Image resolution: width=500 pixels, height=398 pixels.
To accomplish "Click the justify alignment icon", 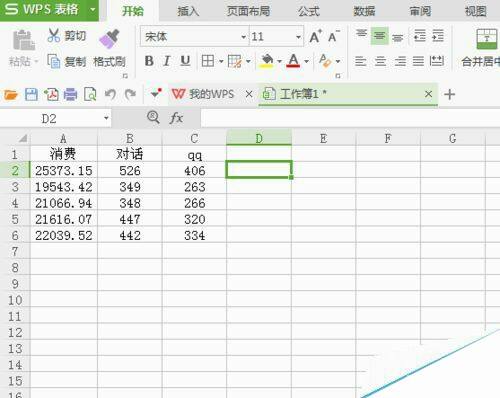I will pos(418,61).
